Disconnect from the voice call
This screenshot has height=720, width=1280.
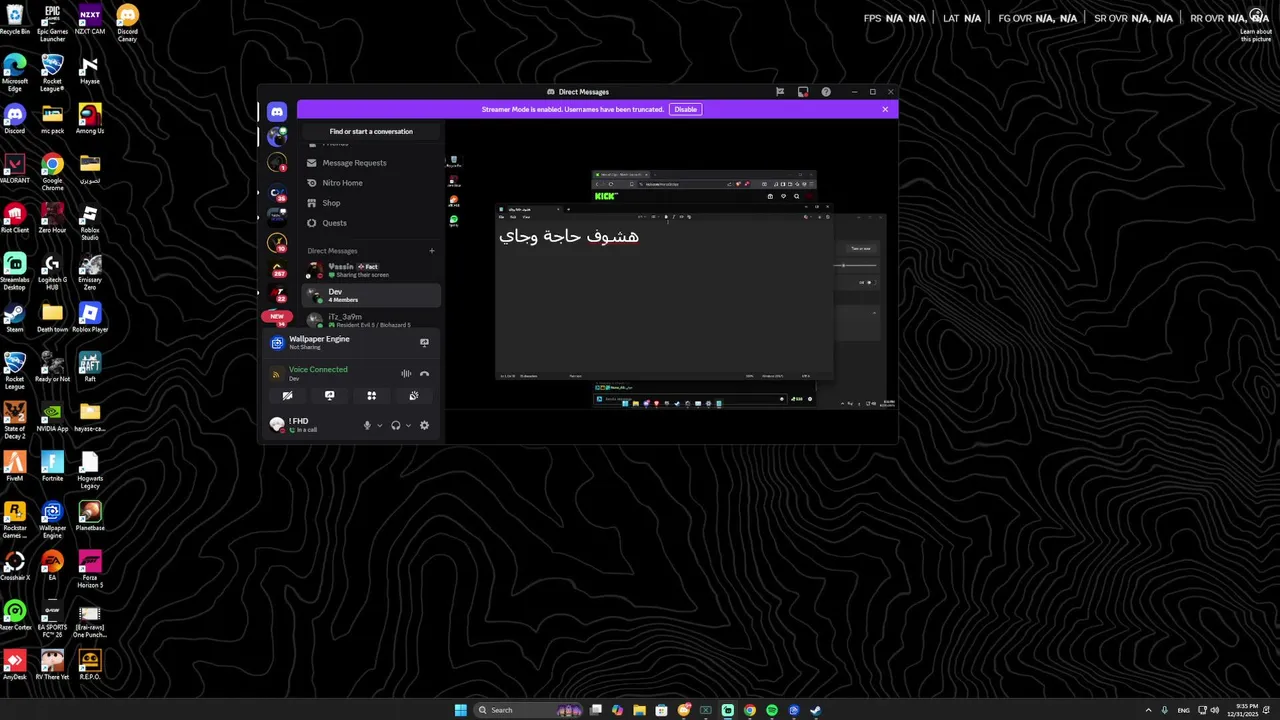coord(424,374)
